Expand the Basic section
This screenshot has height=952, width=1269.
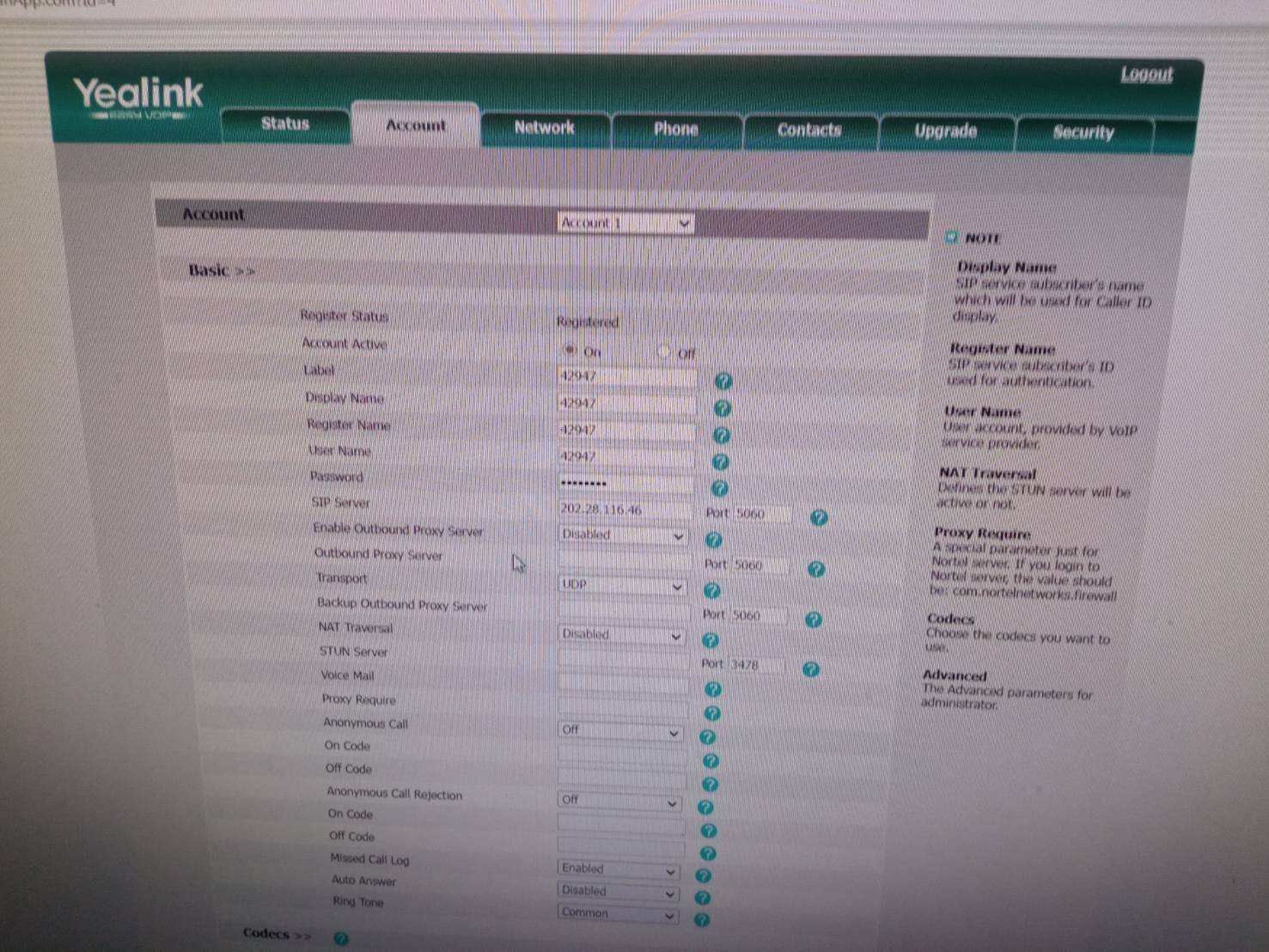point(222,271)
